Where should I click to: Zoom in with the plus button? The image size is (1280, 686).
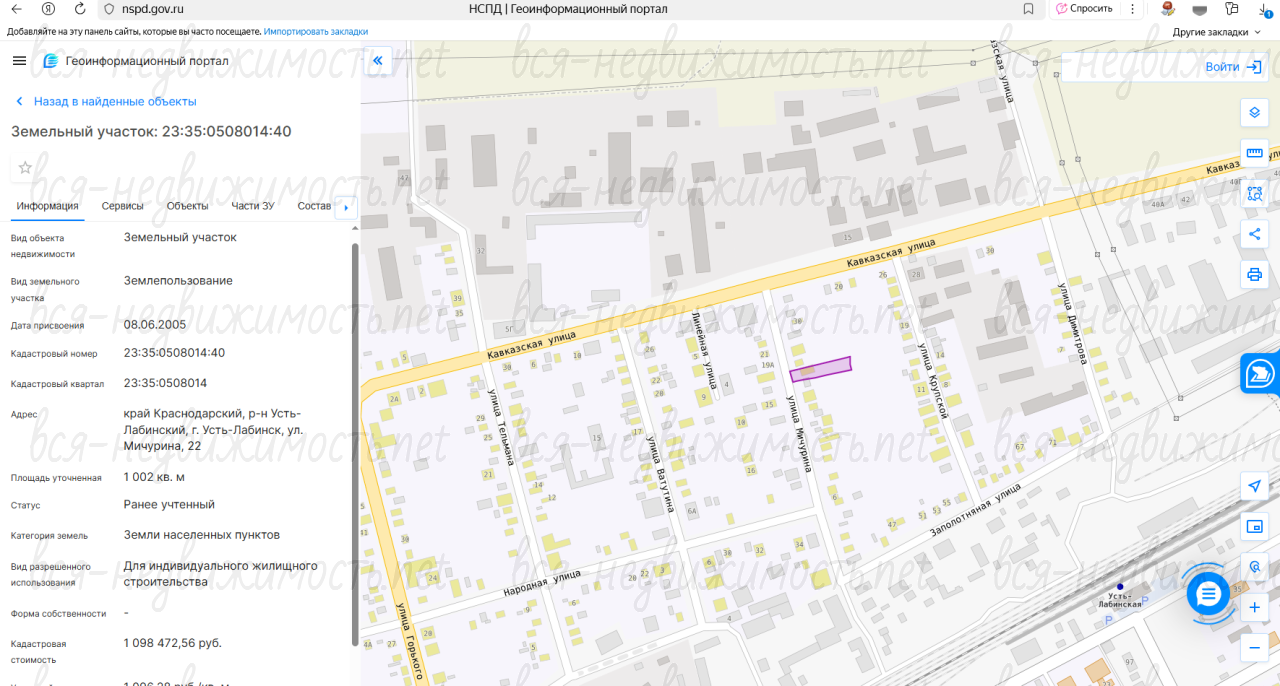pos(1254,608)
